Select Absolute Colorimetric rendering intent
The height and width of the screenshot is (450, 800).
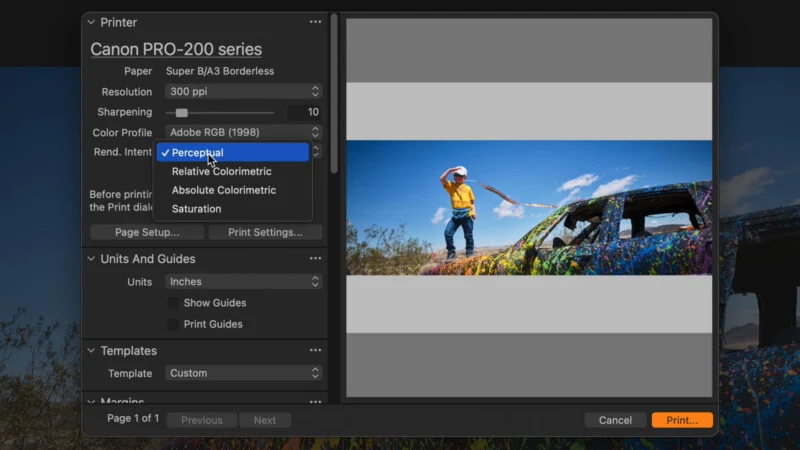tap(233, 190)
